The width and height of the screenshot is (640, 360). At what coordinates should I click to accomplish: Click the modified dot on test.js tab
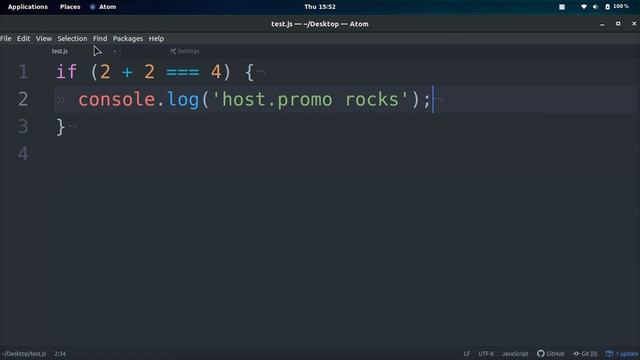[x=115, y=51]
